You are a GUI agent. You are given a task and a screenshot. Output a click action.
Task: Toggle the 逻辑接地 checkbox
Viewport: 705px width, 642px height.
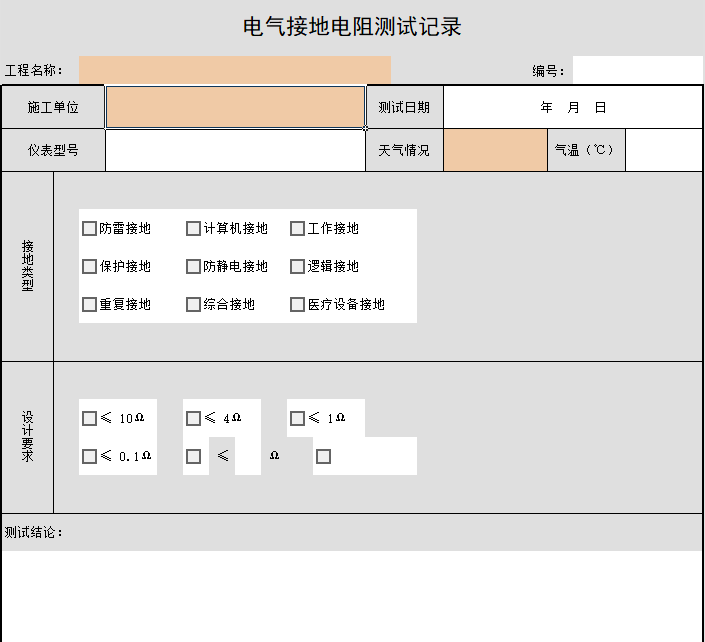tap(297, 267)
